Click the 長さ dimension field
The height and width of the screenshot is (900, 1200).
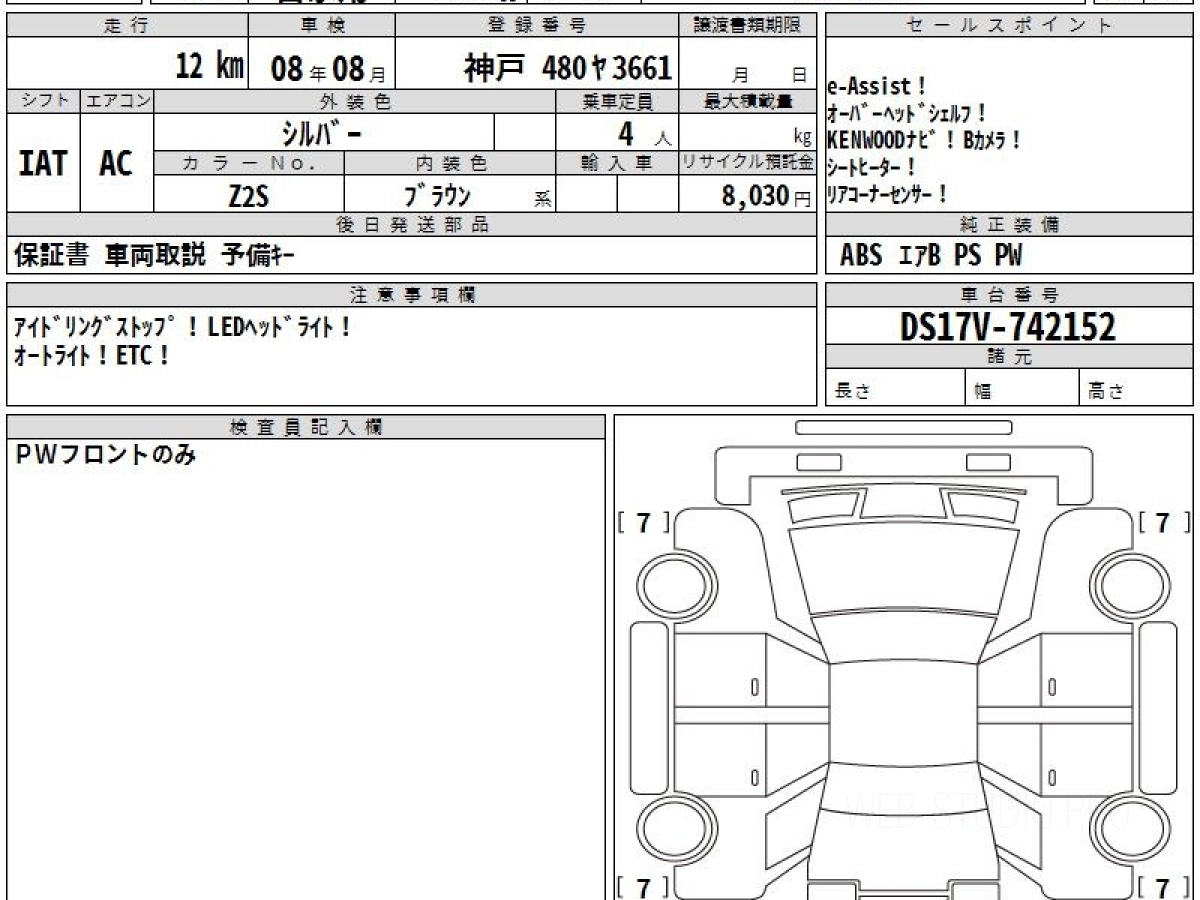click(x=895, y=388)
